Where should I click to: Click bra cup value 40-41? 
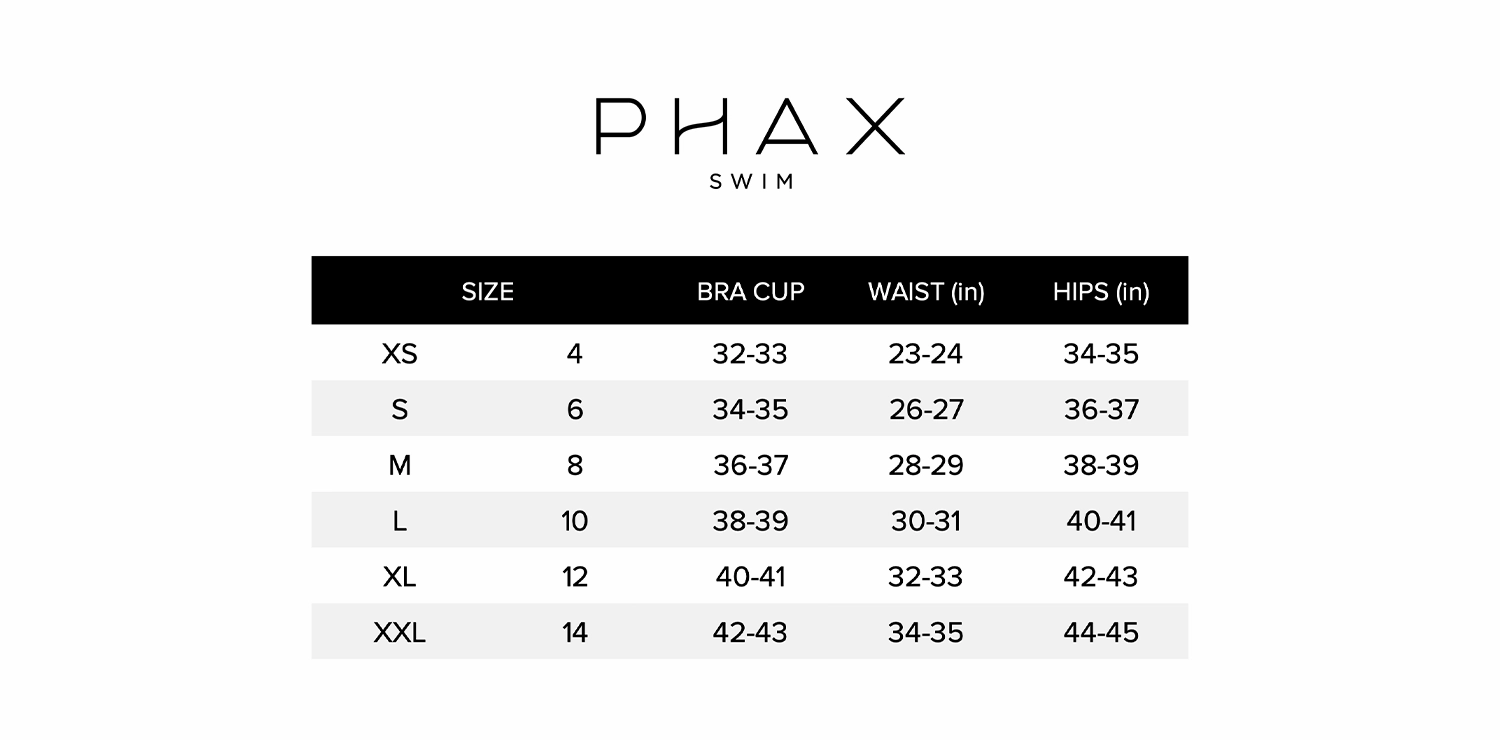coord(750,578)
